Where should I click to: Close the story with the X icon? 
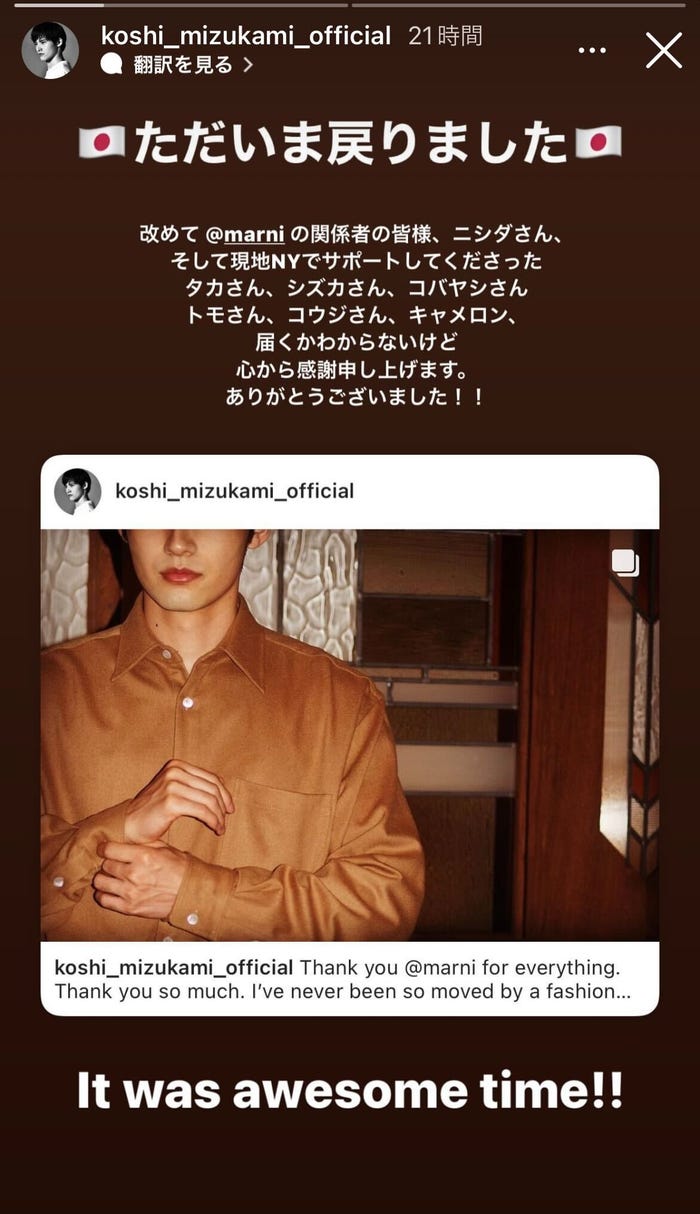(664, 50)
